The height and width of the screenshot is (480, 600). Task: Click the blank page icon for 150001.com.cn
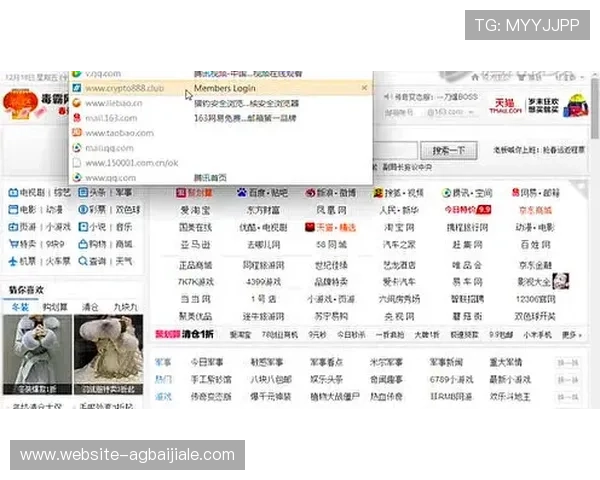pos(77,163)
